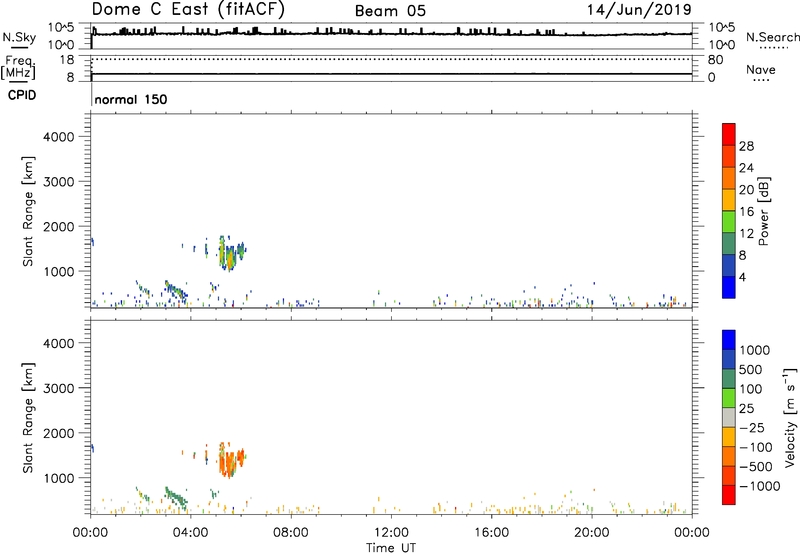Click the "10^5" label beside N.Search
Image resolution: width=800 pixels, height=554 pixels.
click(x=722, y=27)
